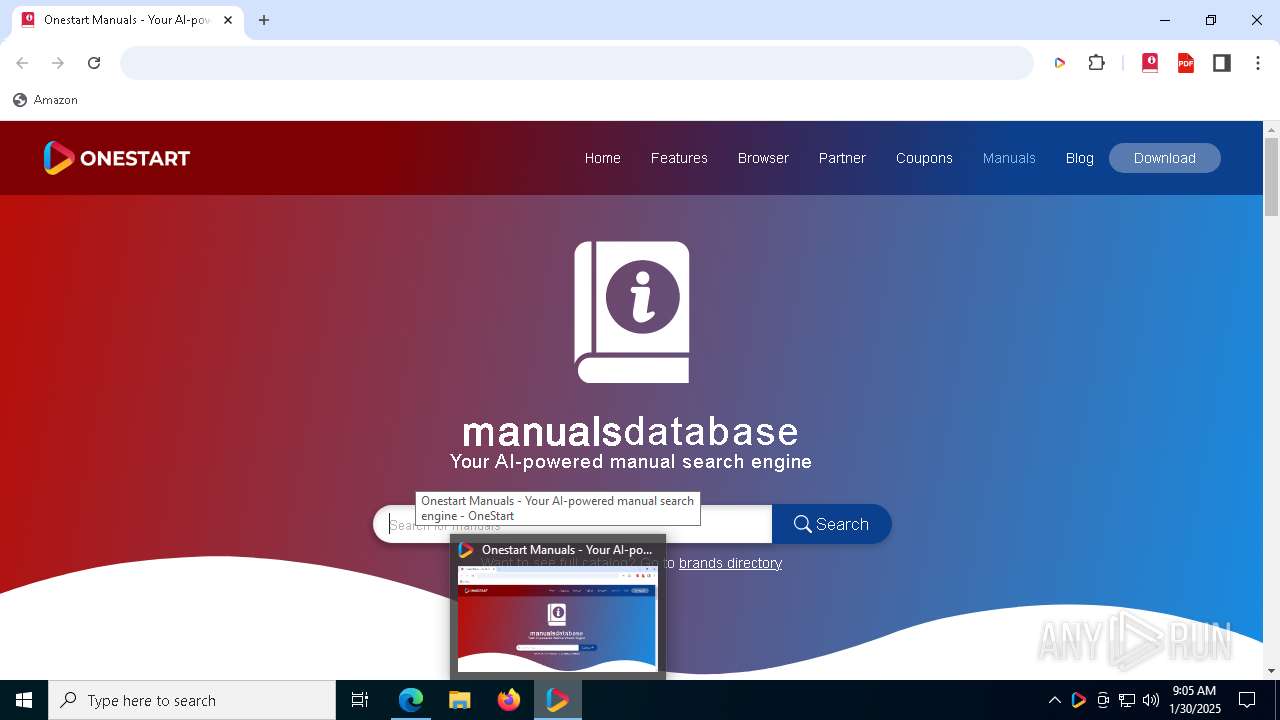Viewport: 1280px width, 720px height.
Task: Go to Home in the site menu
Action: pyautogui.click(x=603, y=158)
